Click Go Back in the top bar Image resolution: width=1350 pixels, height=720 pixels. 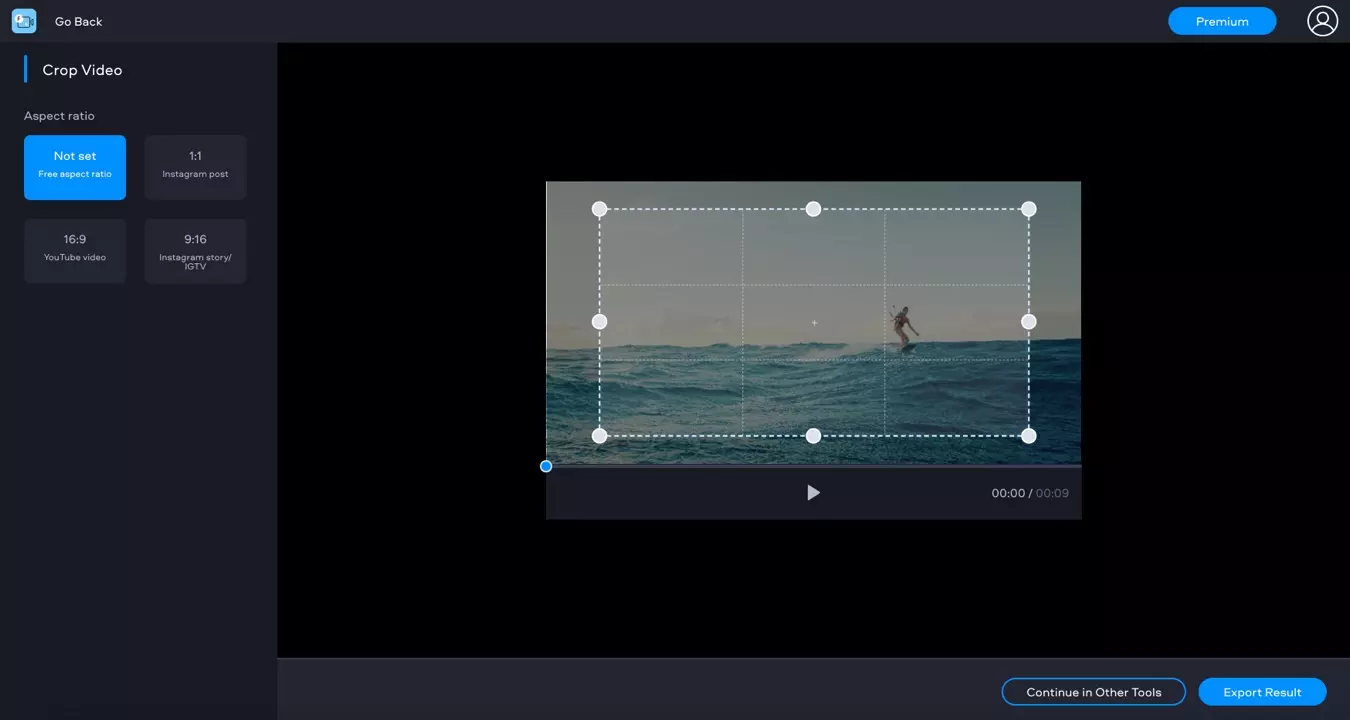point(78,20)
